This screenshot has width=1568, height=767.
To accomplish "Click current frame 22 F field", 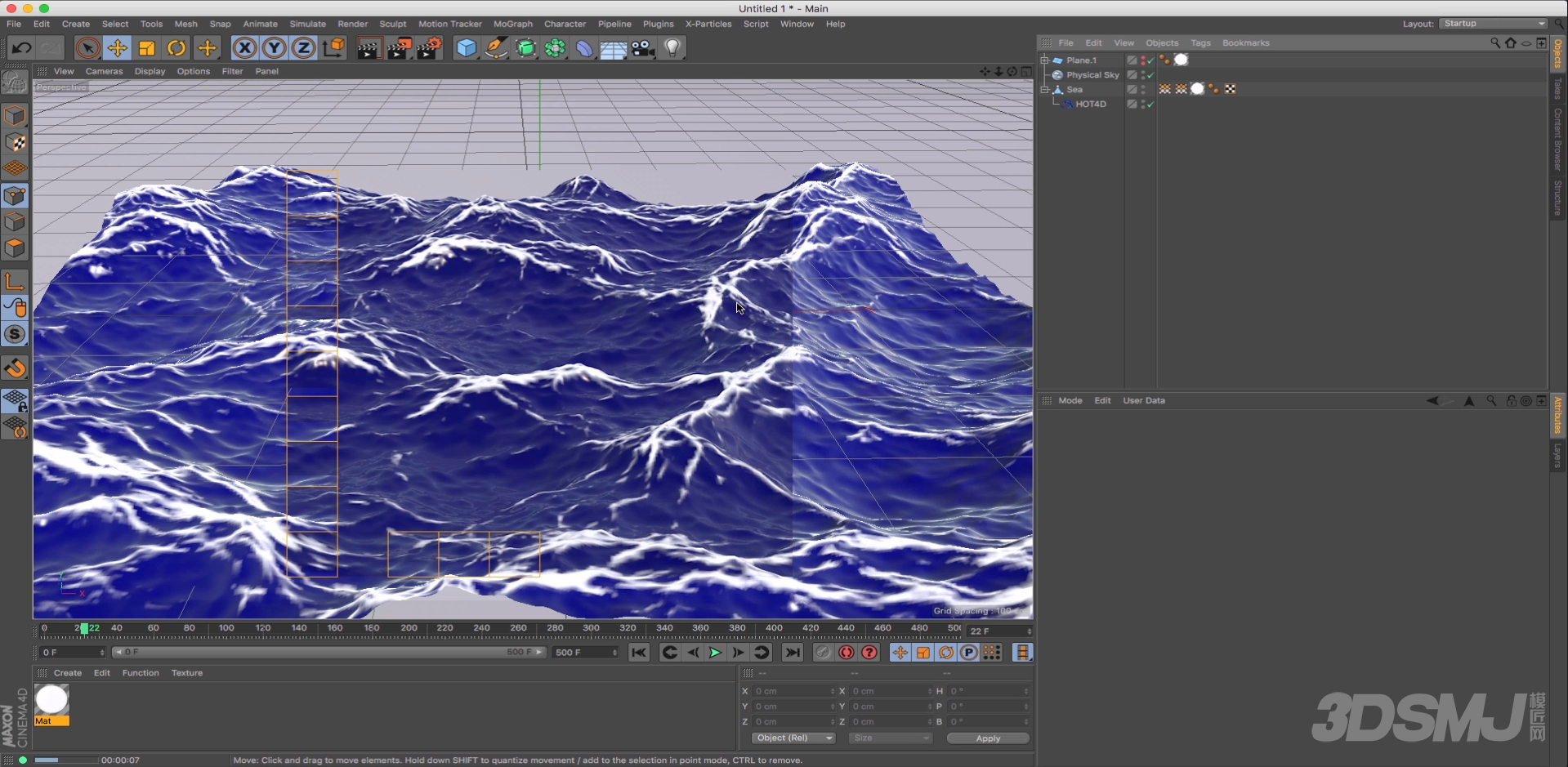I will (999, 631).
